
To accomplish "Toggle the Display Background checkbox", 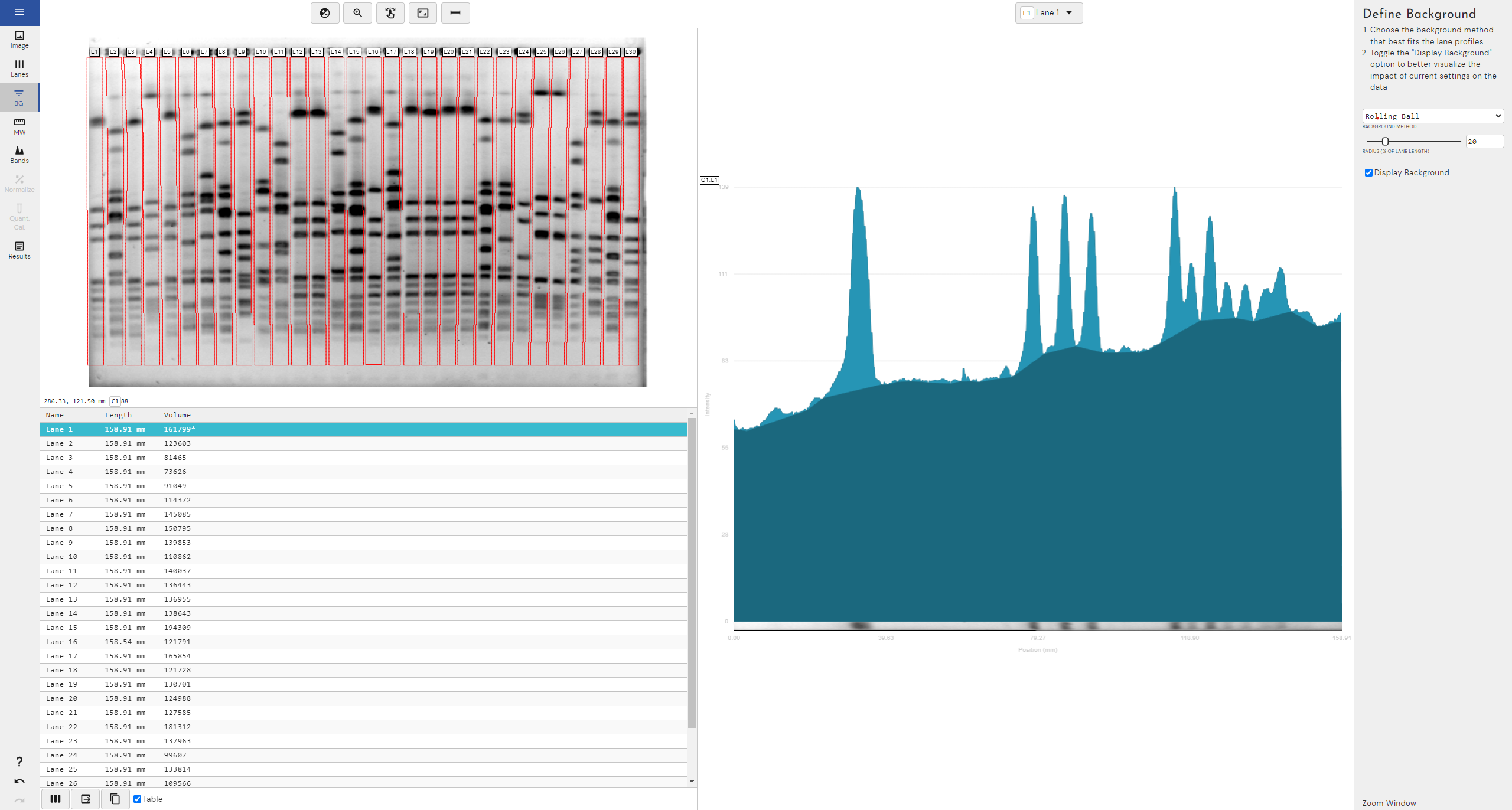I will pos(1368,173).
